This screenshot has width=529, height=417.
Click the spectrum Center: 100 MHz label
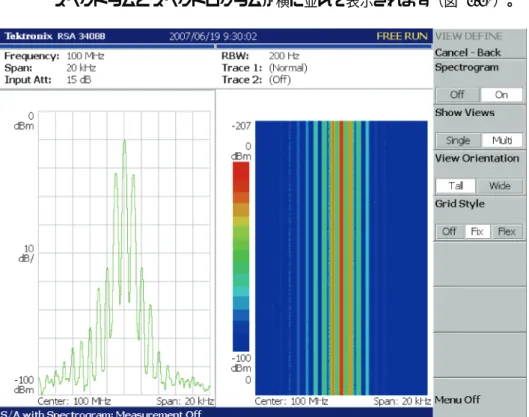74,401
